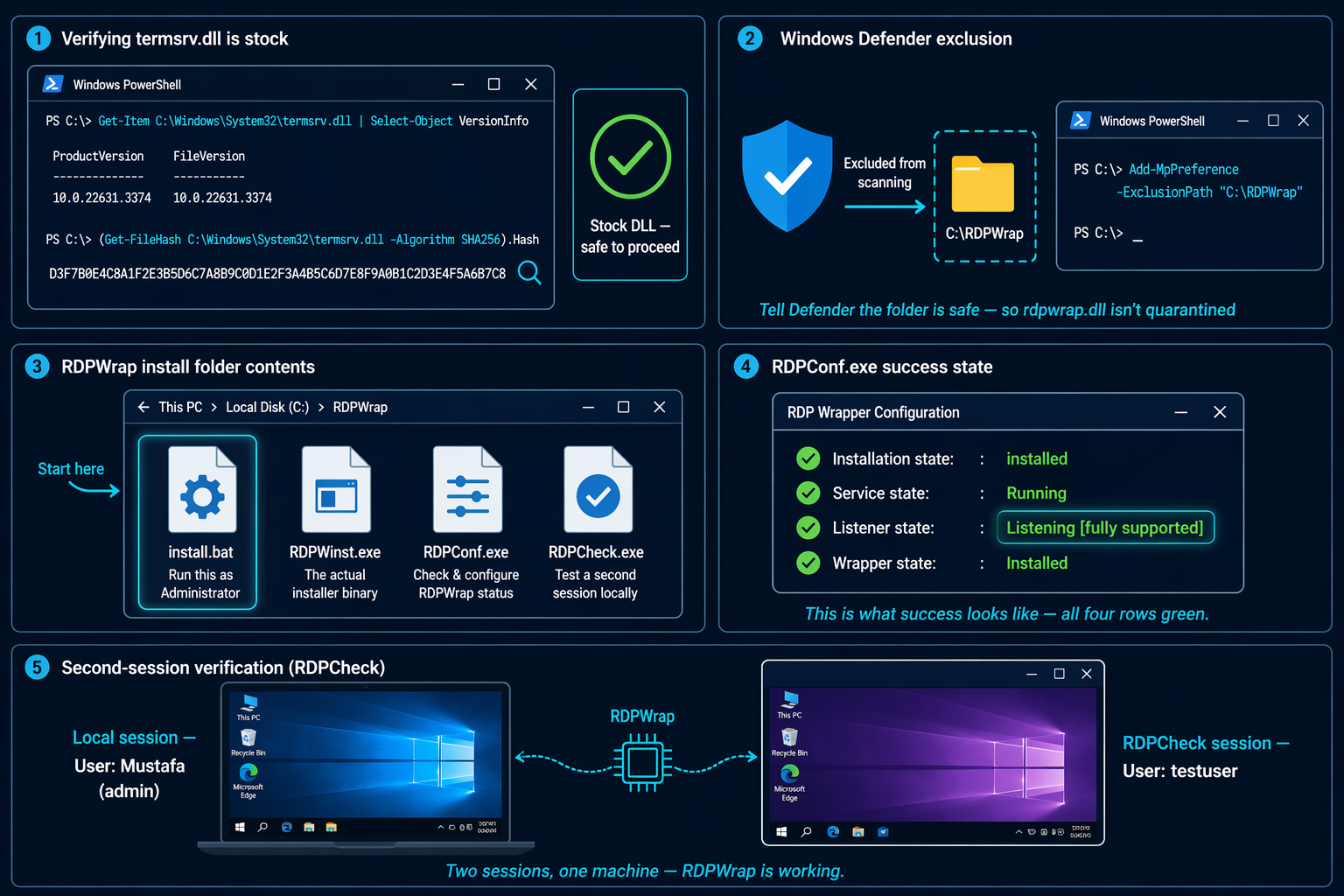
Task: Click the -ExclusionPath "C:\RDPWrap" argument
Action: [1209, 192]
